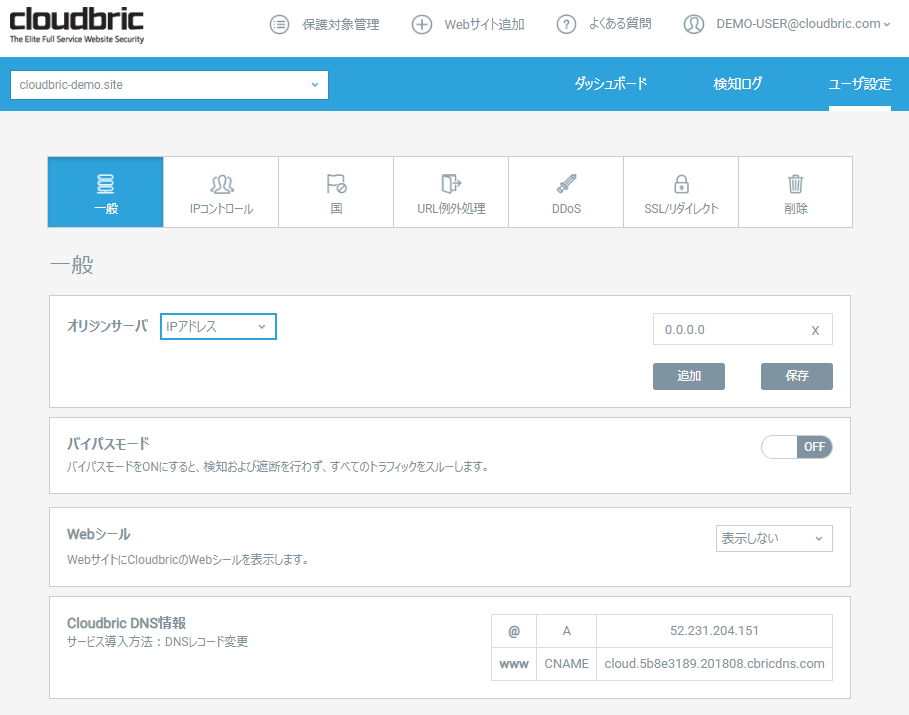The width and height of the screenshot is (909, 715).
Task: Open the IPアドレス origin type dropdown
Action: [x=218, y=326]
